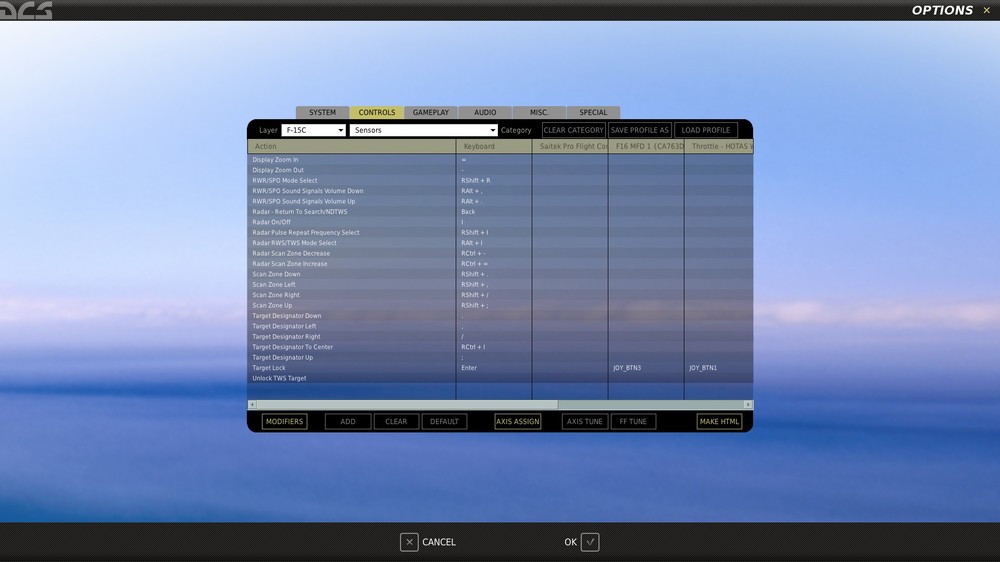Click the DEFAULT button

tap(445, 422)
